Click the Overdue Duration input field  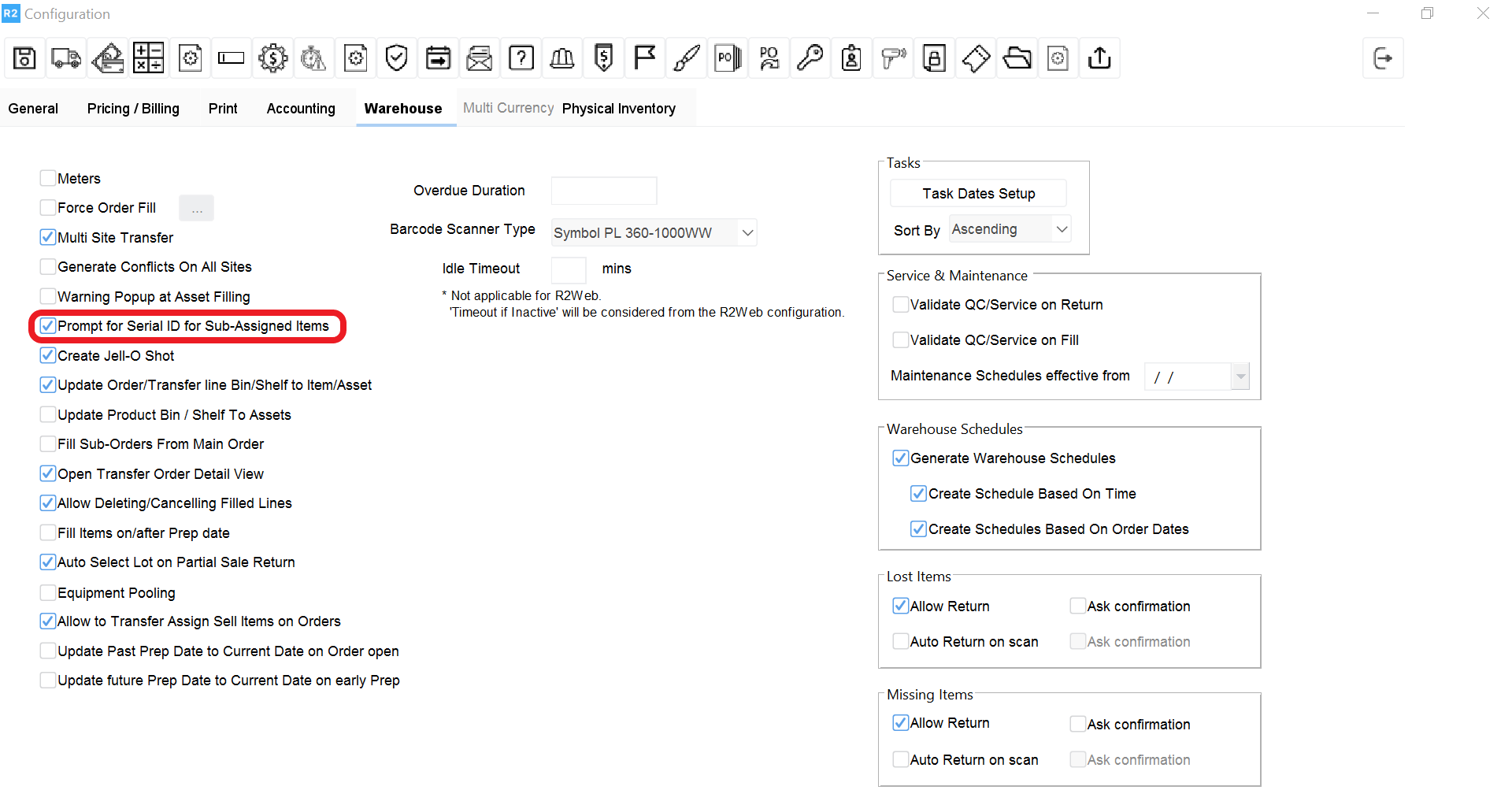point(604,191)
